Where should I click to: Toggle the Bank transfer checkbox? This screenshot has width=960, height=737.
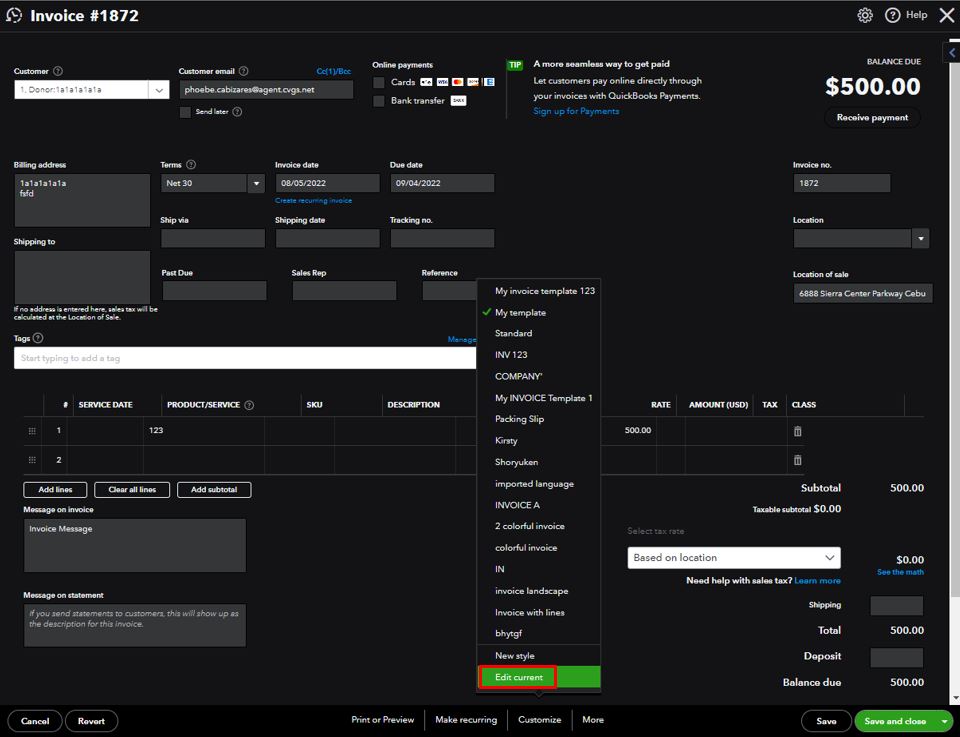379,101
